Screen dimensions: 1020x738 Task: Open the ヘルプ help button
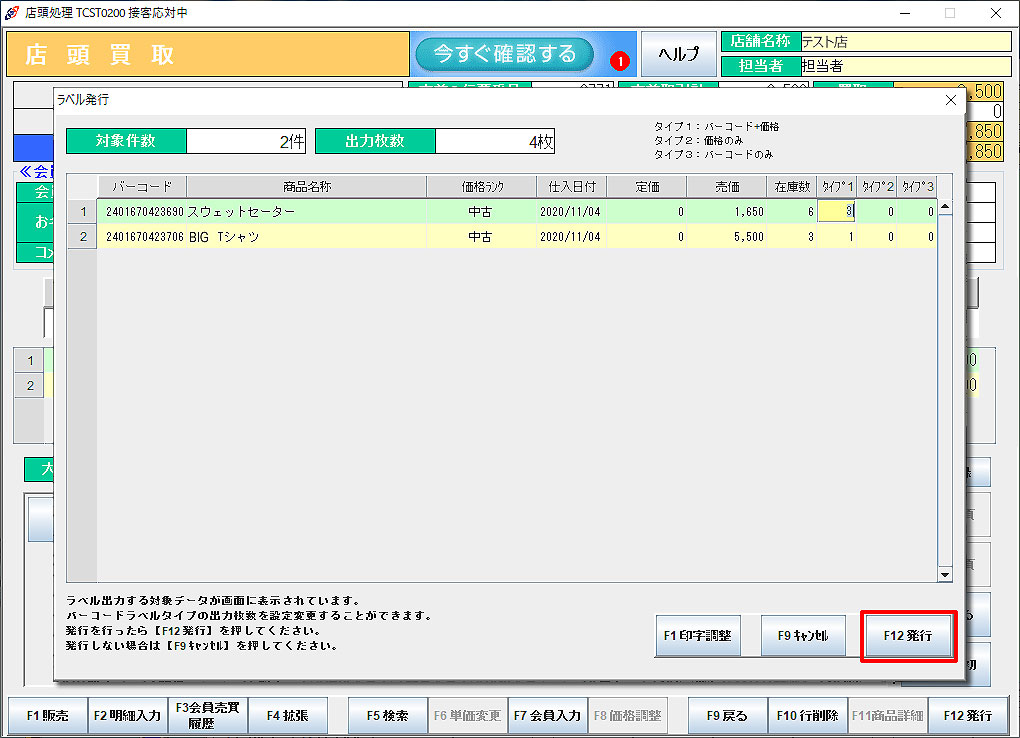(x=677, y=55)
